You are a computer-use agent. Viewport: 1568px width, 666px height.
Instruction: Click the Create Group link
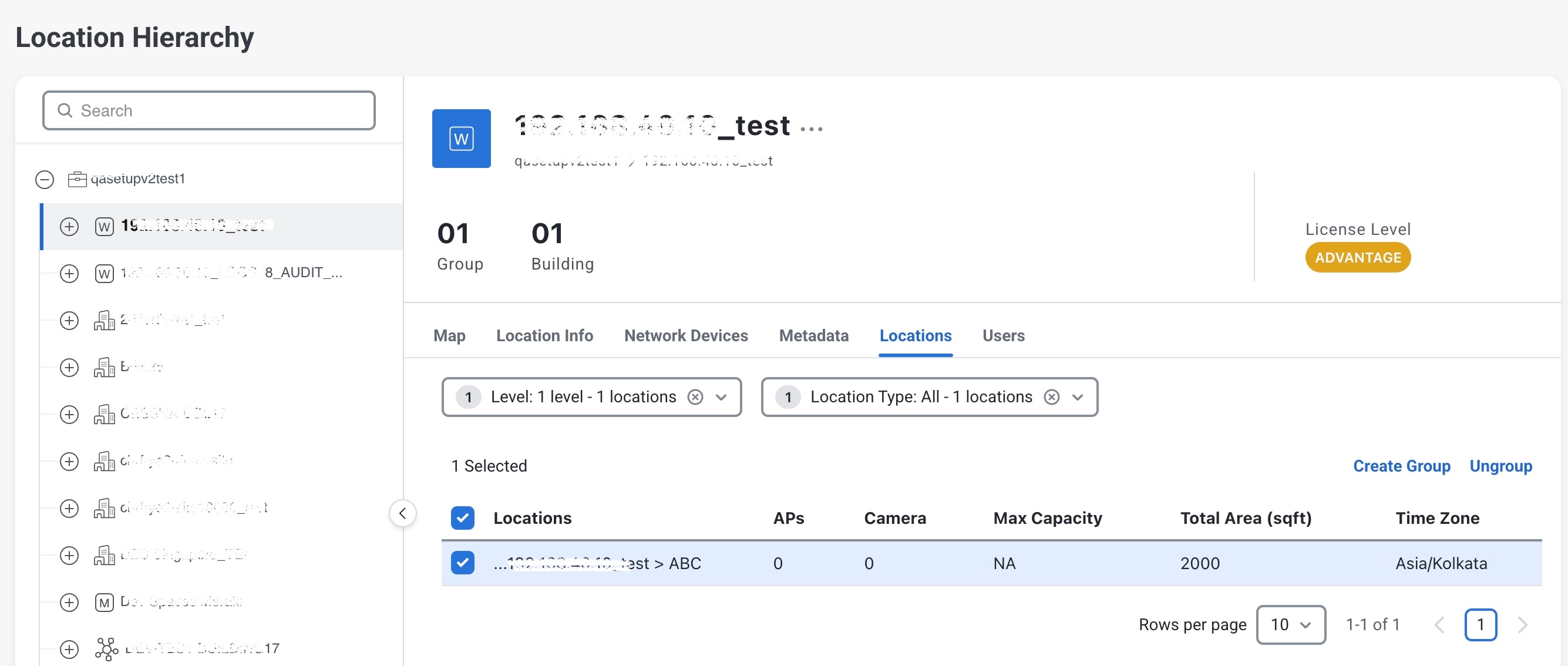tap(1401, 466)
